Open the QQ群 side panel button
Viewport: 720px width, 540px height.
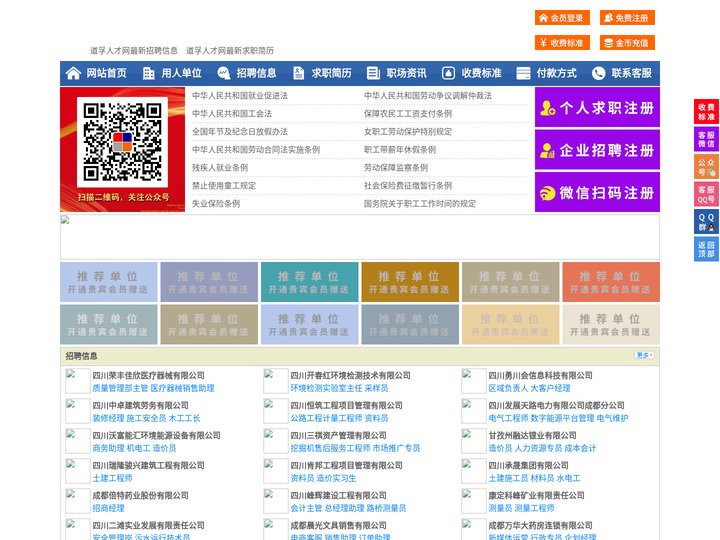coord(706,222)
